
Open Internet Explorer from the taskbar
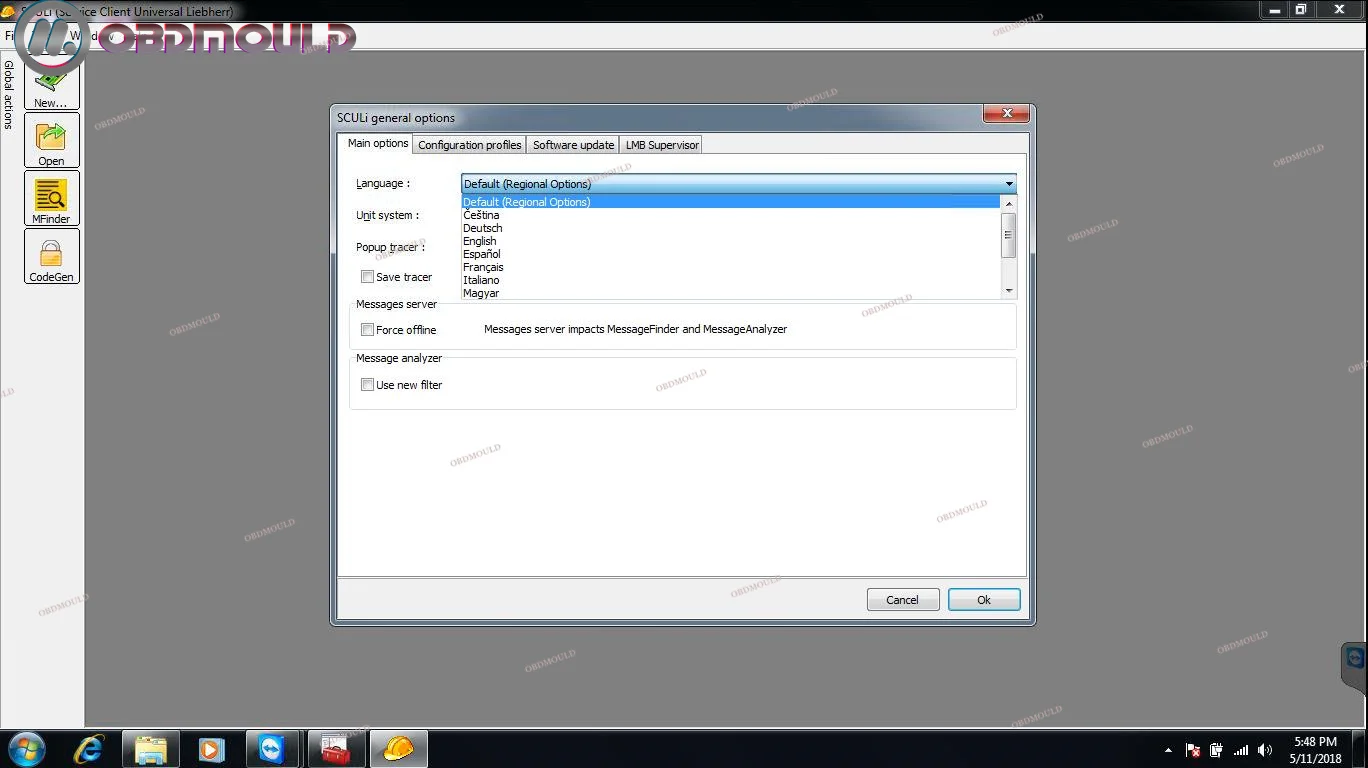click(89, 748)
